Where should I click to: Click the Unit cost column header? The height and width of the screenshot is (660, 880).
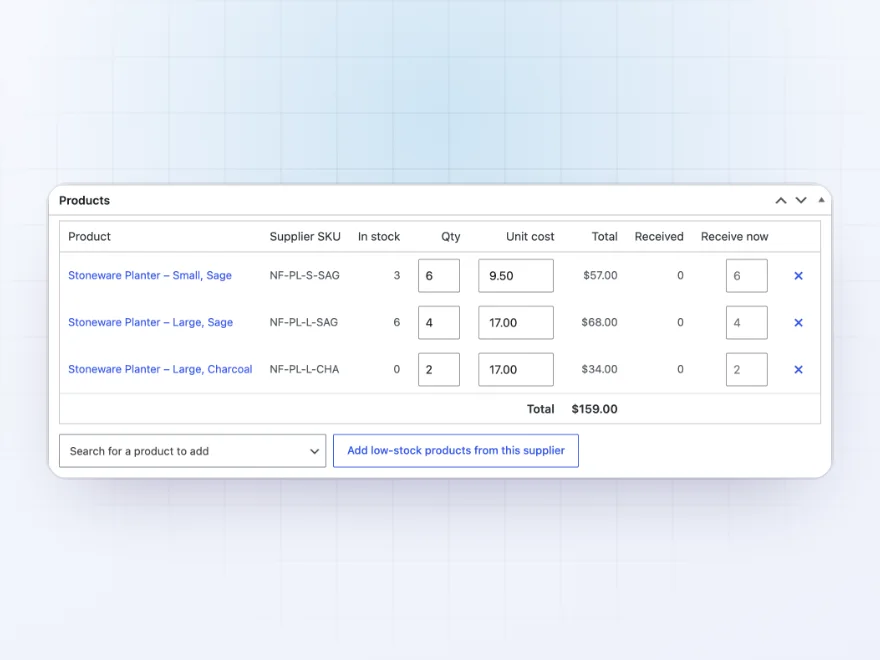pyautogui.click(x=530, y=237)
